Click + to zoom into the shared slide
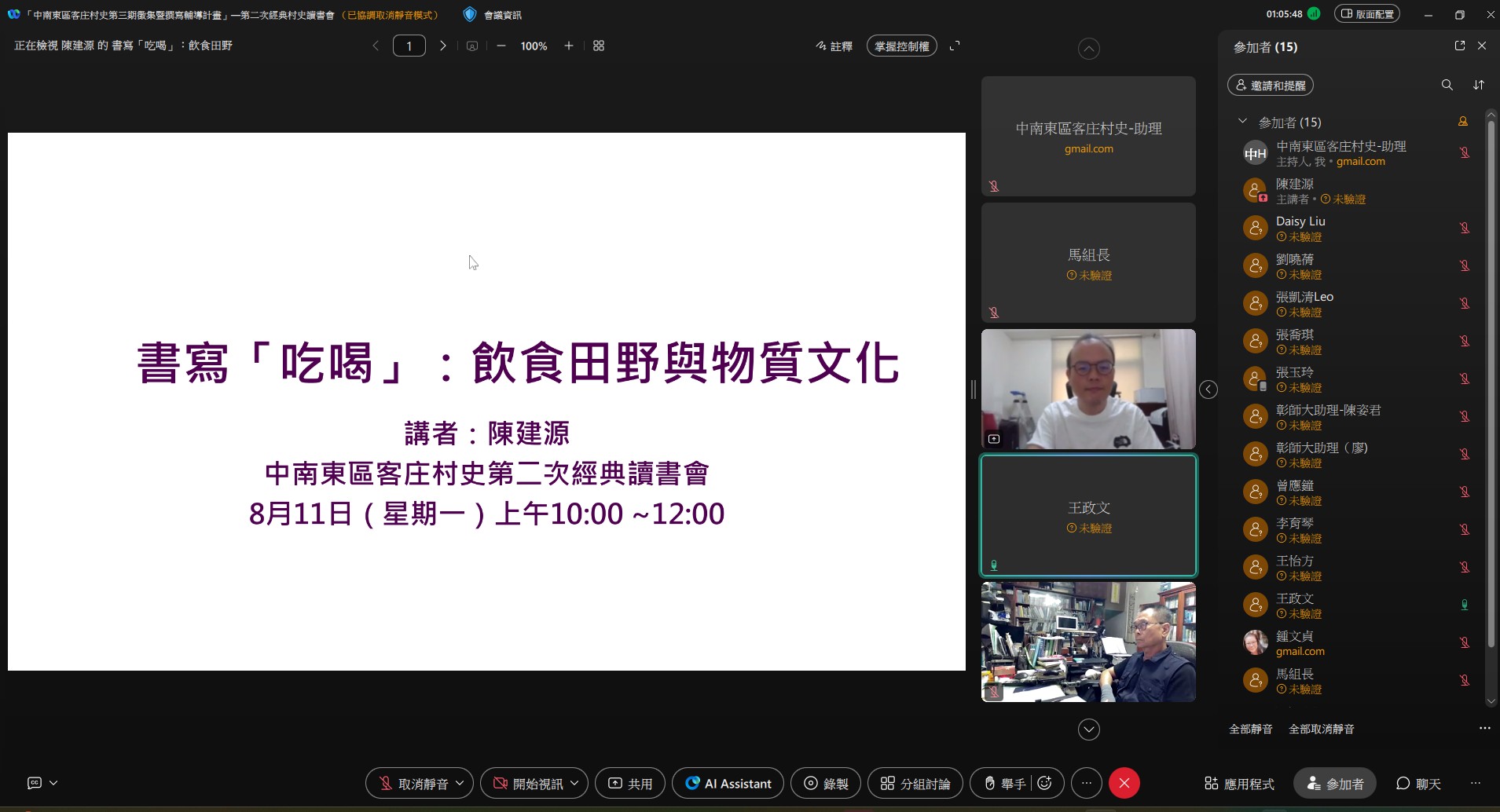Image resolution: width=1500 pixels, height=812 pixels. [x=568, y=46]
